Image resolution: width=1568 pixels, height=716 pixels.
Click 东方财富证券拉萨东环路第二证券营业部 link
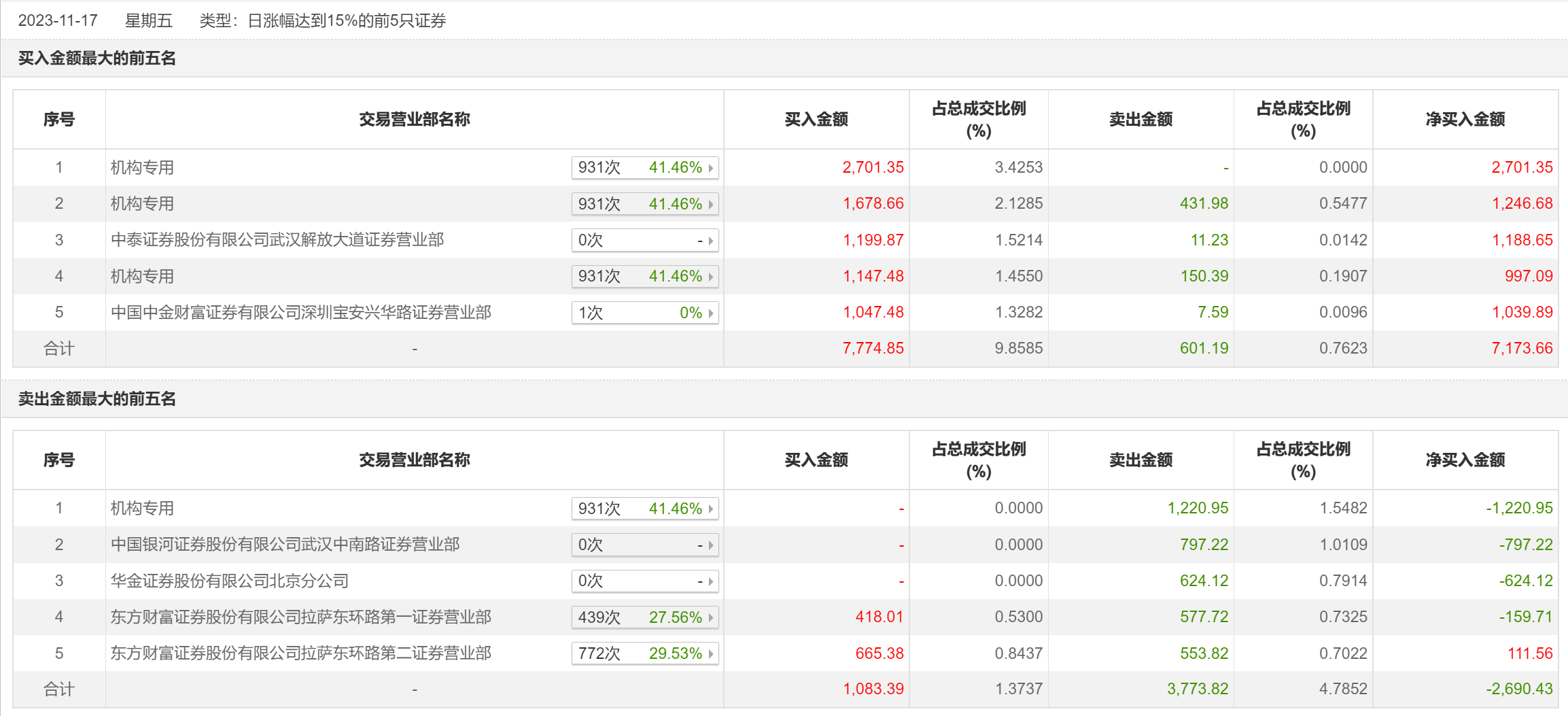tap(300, 653)
